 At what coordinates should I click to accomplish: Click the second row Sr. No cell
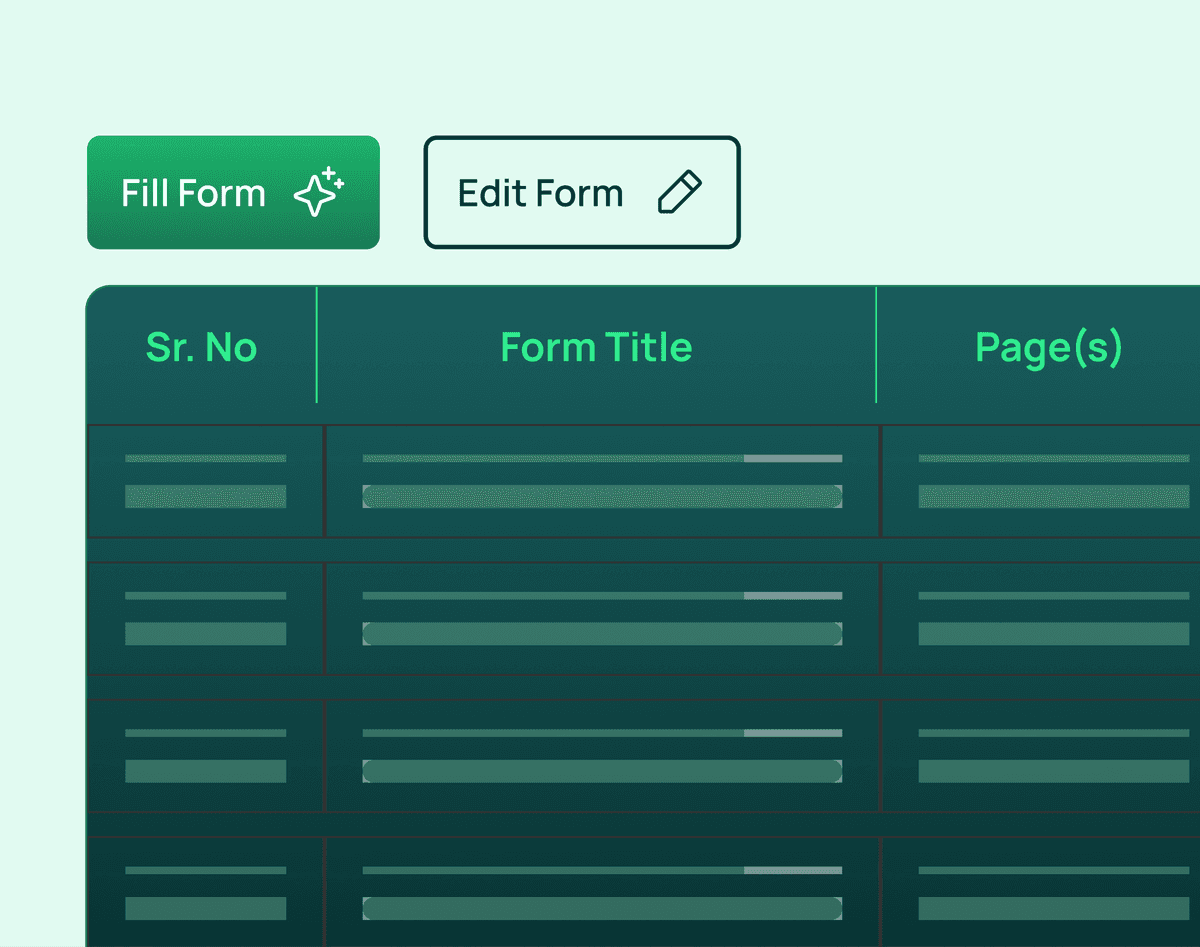[206, 618]
